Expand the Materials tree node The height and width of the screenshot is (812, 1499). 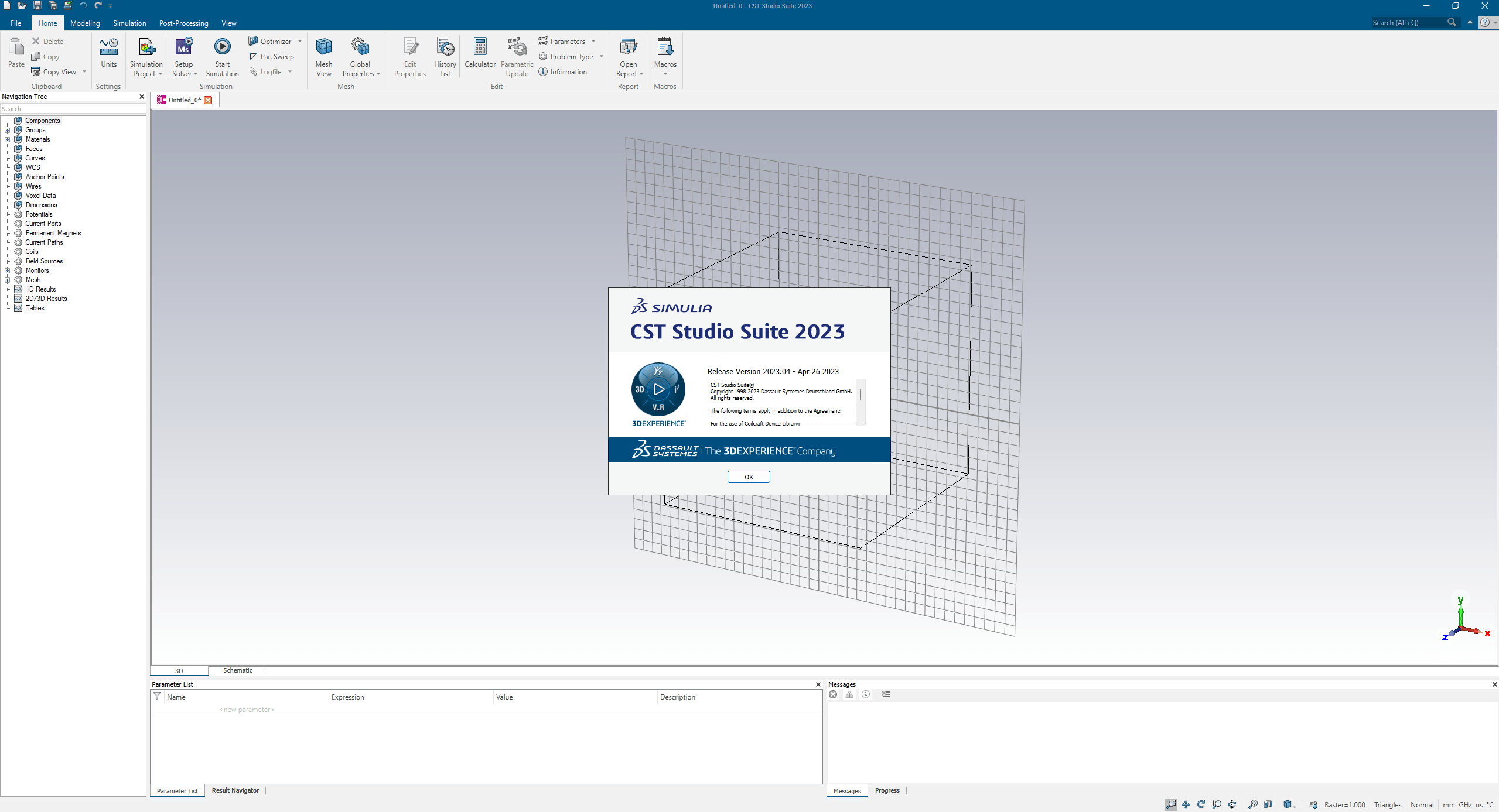pos(7,139)
